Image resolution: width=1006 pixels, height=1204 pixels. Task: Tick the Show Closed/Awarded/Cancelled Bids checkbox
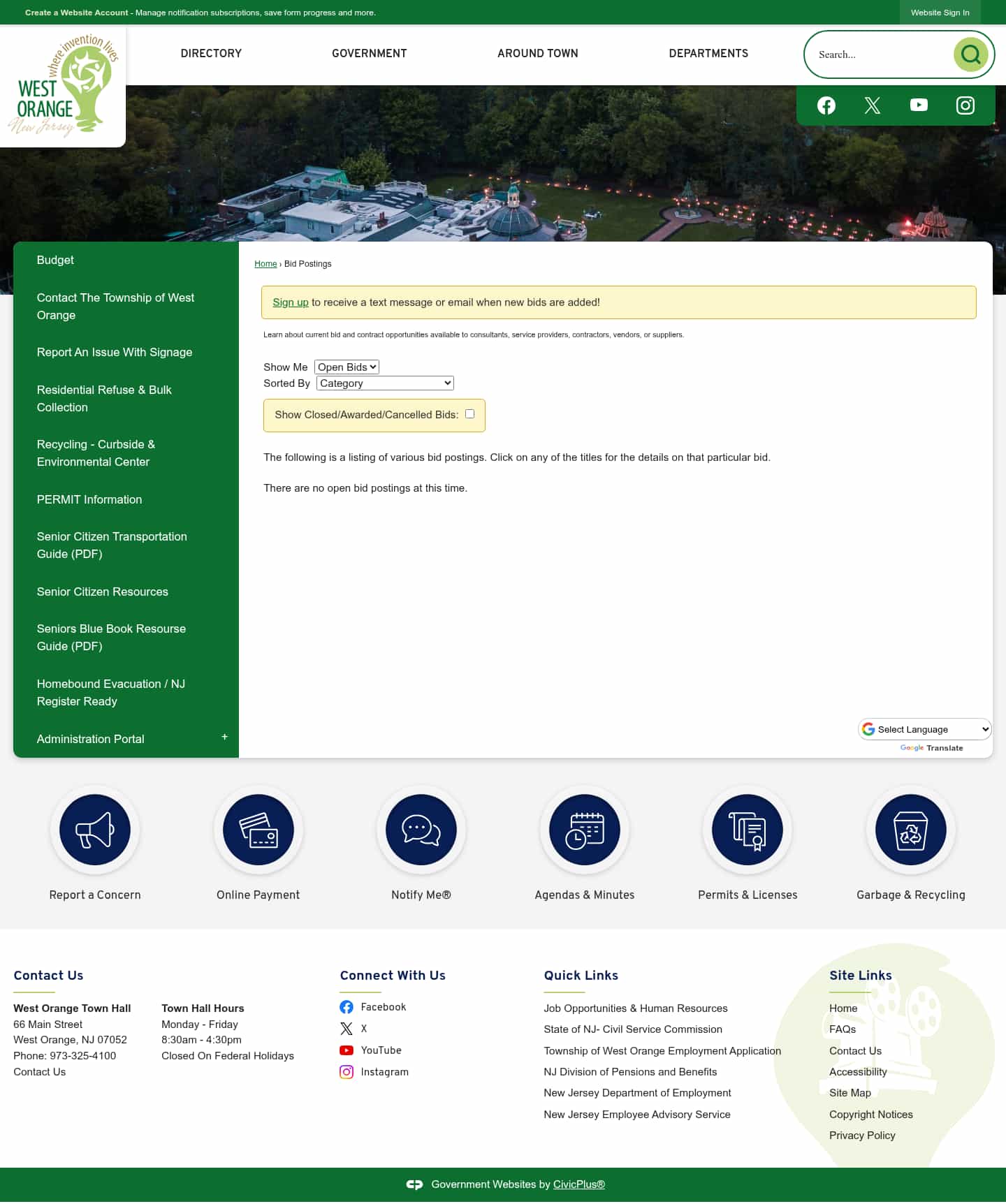click(470, 414)
